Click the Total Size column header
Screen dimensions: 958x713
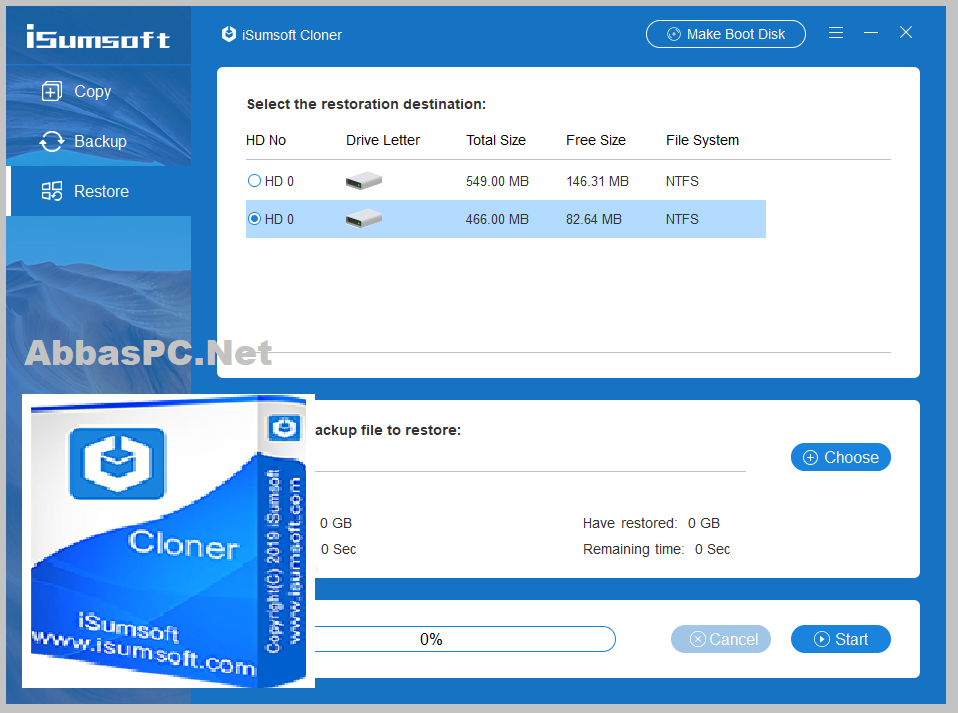(x=495, y=141)
